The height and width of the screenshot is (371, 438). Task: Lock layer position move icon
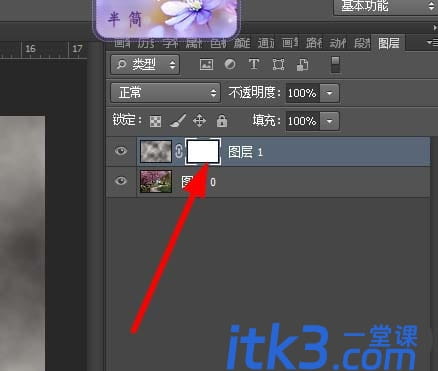(199, 121)
